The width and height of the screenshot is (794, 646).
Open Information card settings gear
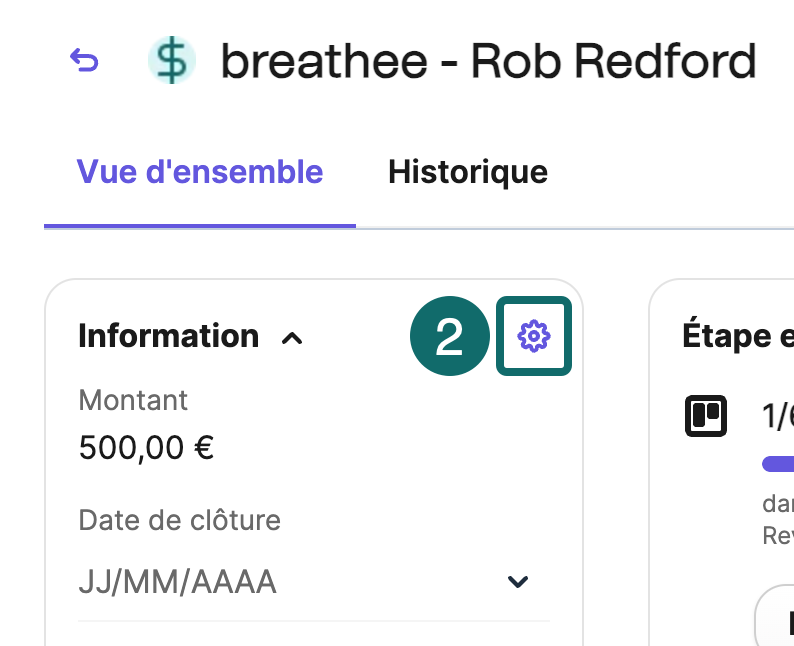pyautogui.click(x=534, y=336)
